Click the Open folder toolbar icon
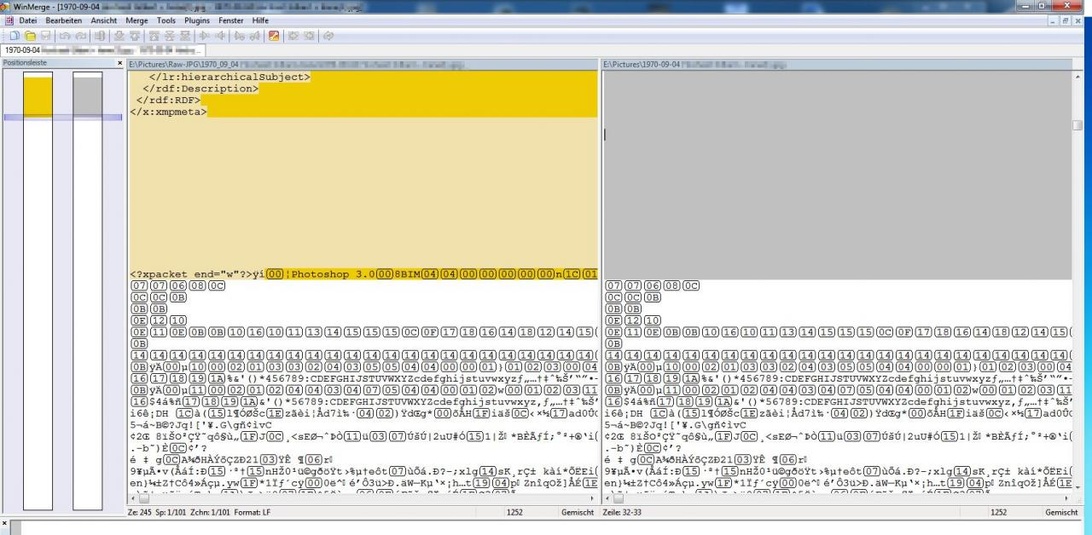Screen dimensions: 1092x535 click(31, 36)
